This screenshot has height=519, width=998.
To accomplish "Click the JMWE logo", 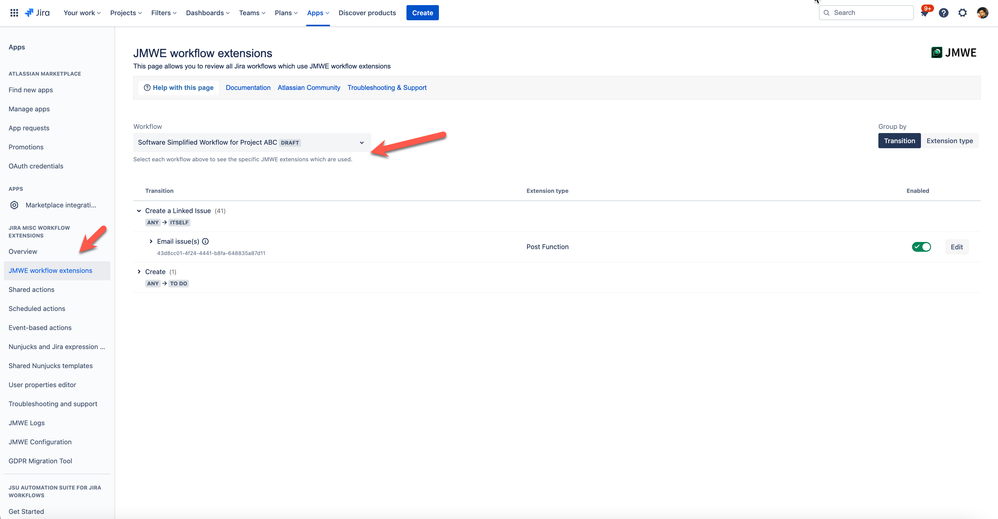I will (953, 53).
